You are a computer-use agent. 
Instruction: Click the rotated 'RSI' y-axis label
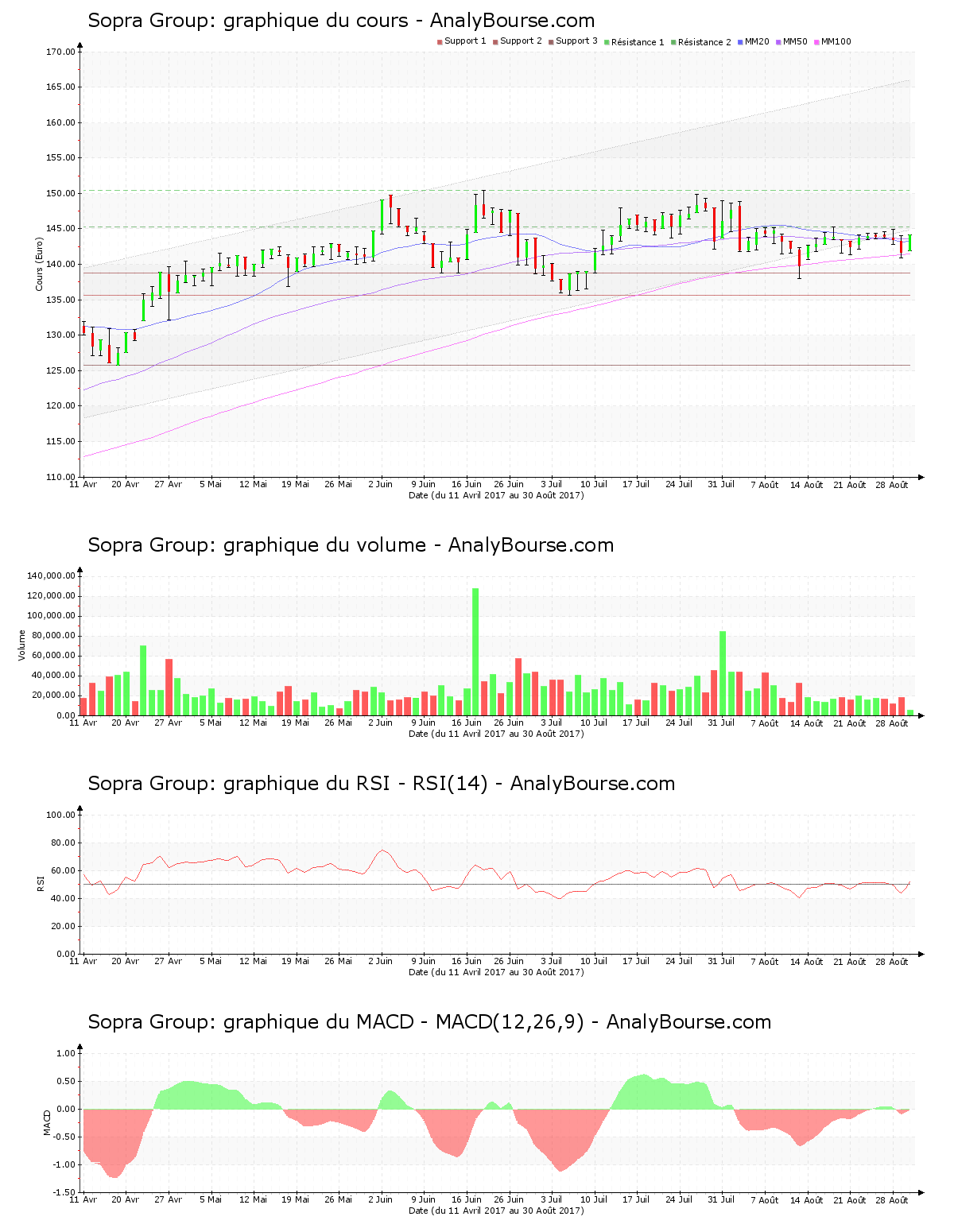[x=40, y=883]
